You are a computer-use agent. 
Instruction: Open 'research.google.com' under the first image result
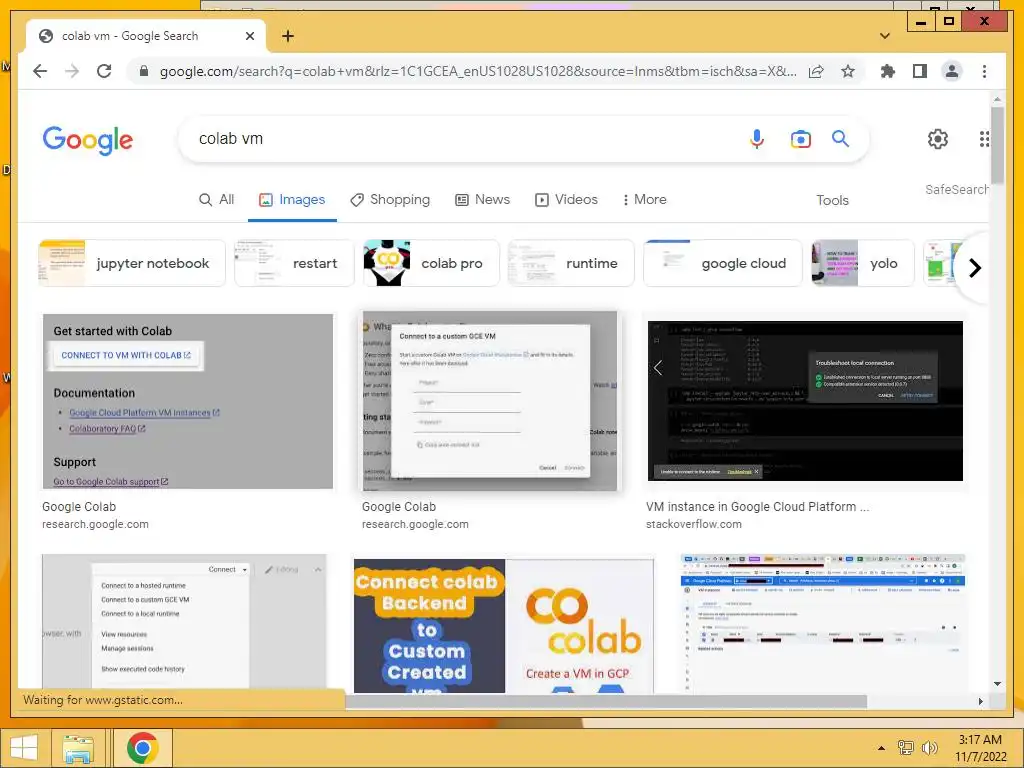click(95, 524)
